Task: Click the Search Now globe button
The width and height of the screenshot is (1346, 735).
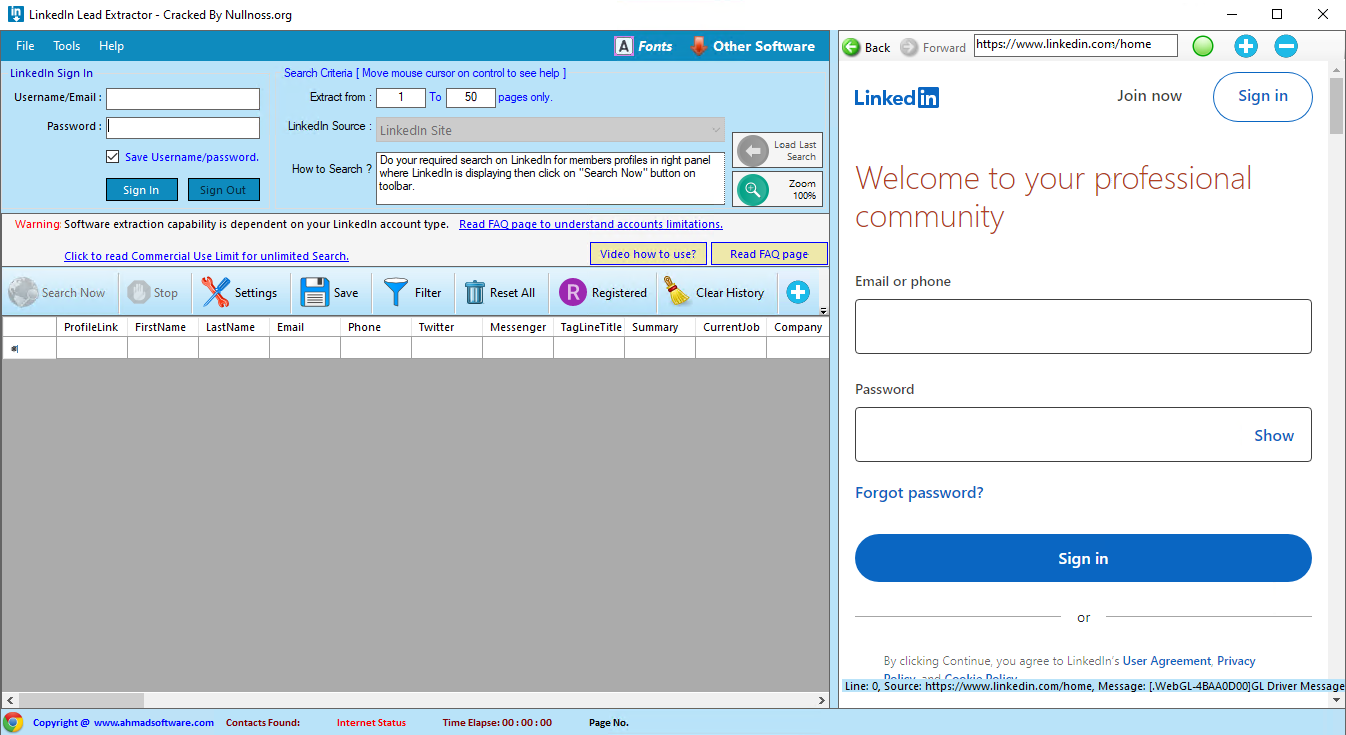Action: pyautogui.click(x=57, y=293)
